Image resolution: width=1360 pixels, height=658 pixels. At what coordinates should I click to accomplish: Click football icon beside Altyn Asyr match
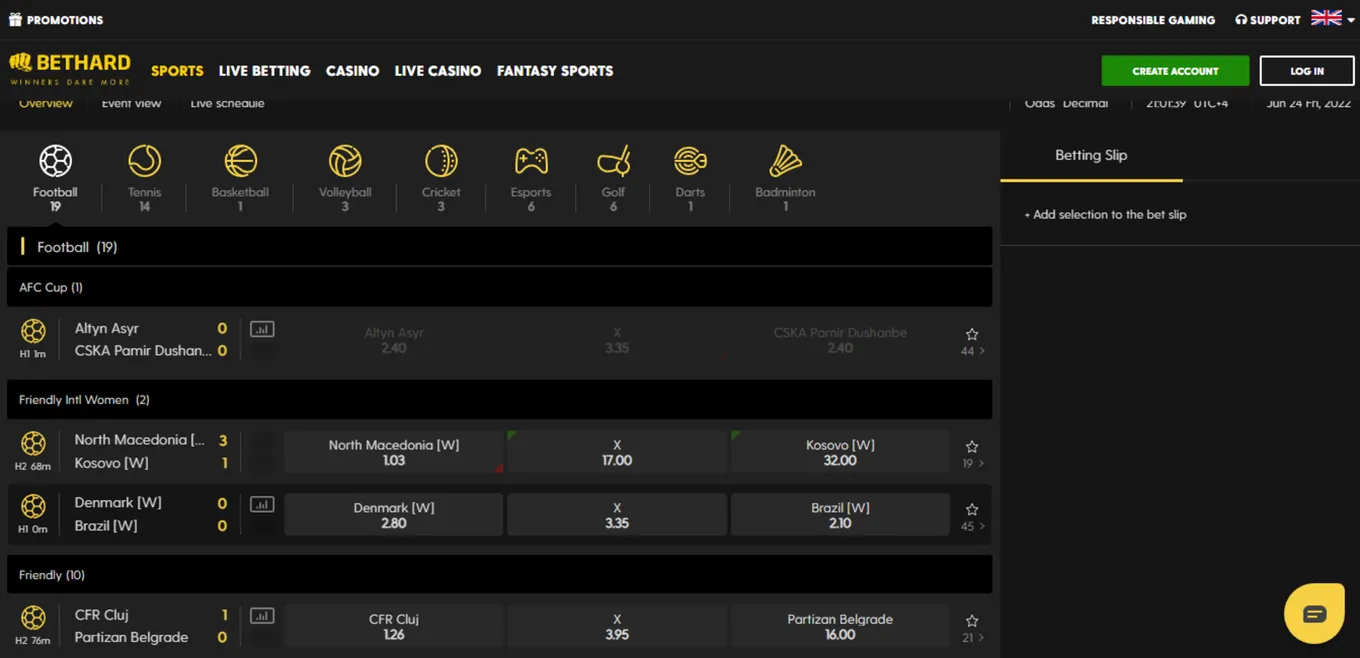pyautogui.click(x=33, y=330)
